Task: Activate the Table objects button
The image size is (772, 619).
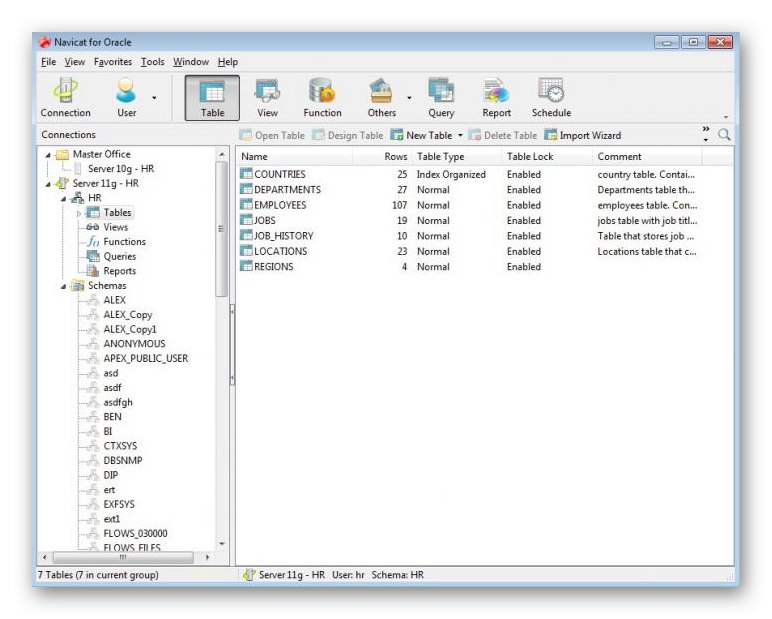Action: pyautogui.click(x=212, y=98)
